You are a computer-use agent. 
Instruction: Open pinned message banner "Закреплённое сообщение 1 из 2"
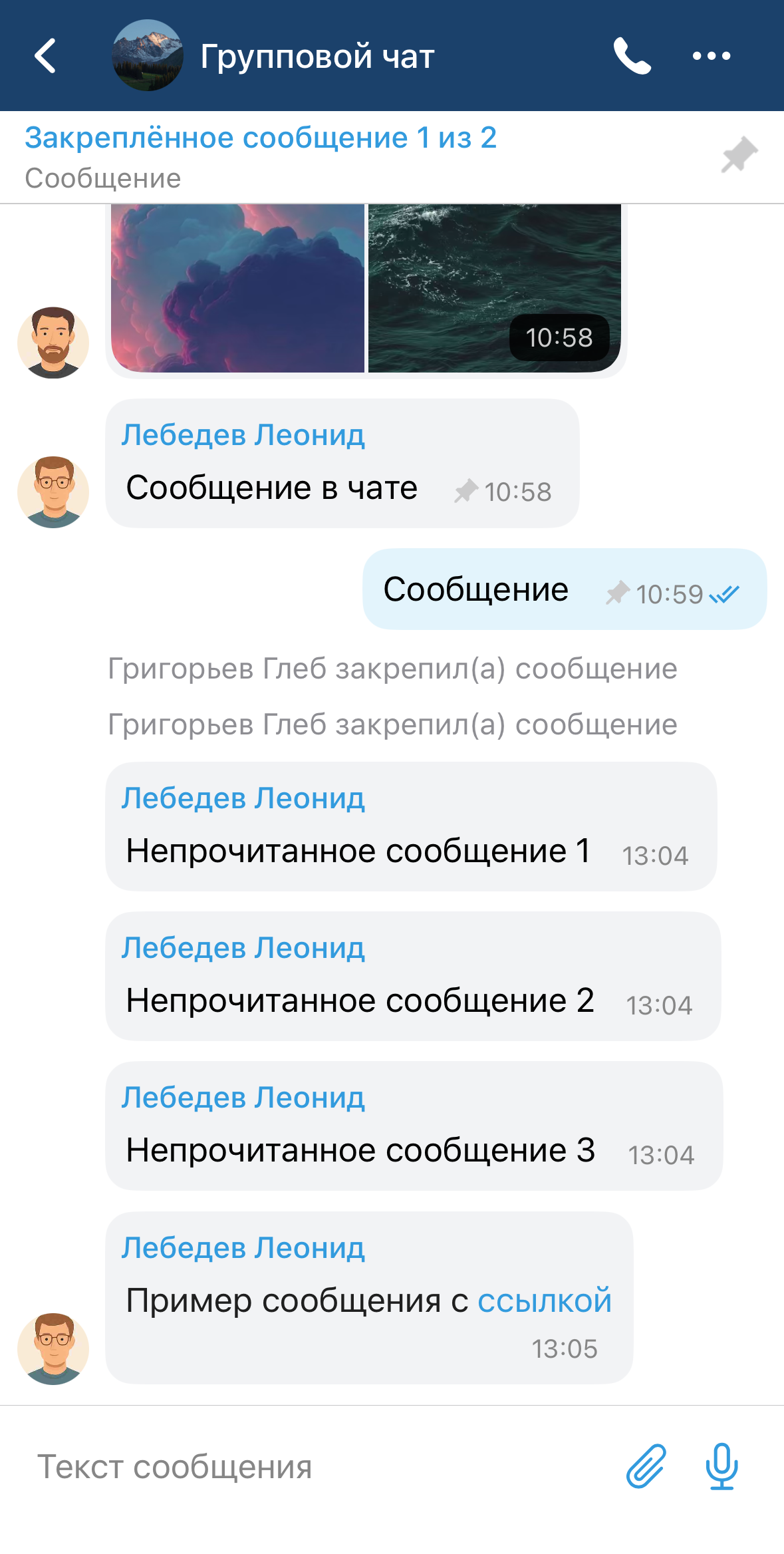click(261, 156)
